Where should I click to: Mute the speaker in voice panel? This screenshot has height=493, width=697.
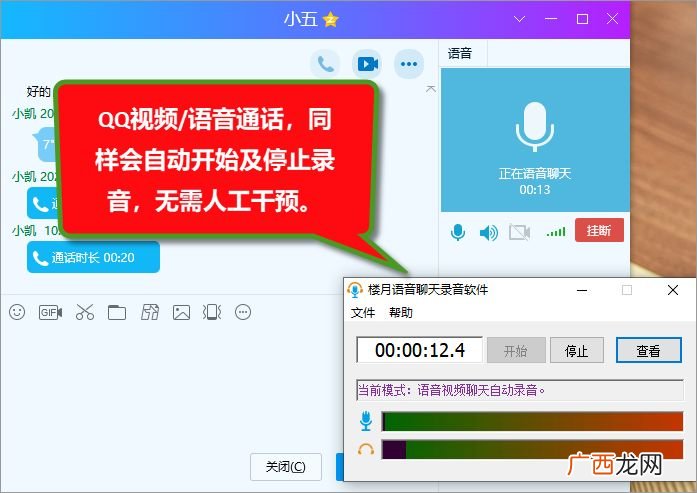(x=489, y=232)
